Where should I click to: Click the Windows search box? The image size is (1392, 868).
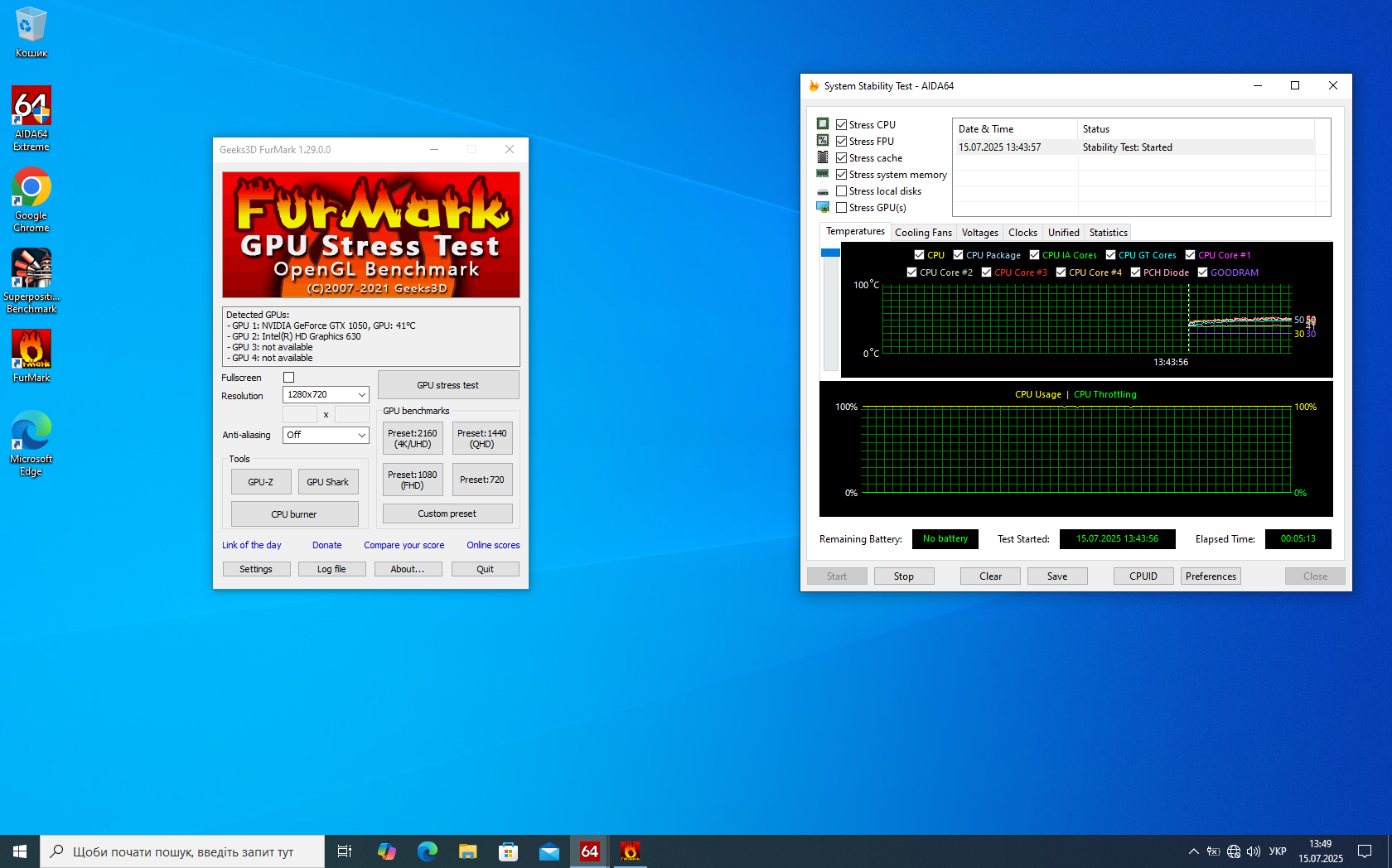tap(182, 851)
